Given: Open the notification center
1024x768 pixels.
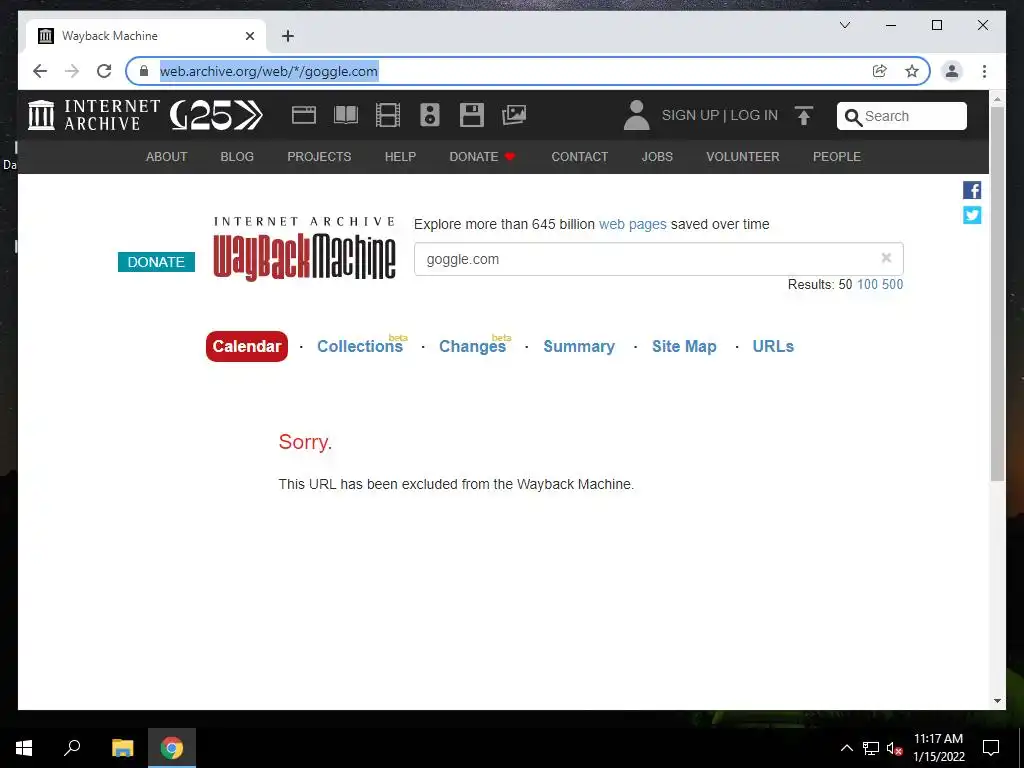Looking at the screenshot, I should [991, 748].
